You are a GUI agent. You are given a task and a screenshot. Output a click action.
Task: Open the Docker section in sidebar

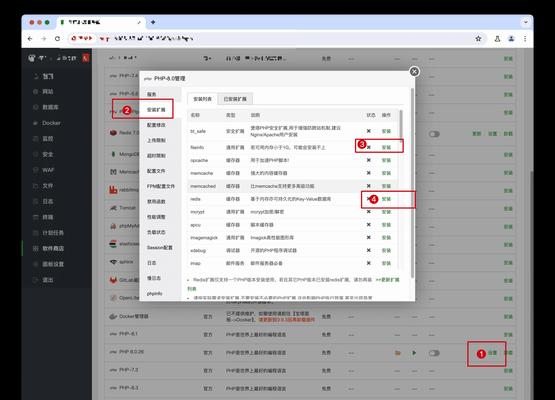(51, 123)
